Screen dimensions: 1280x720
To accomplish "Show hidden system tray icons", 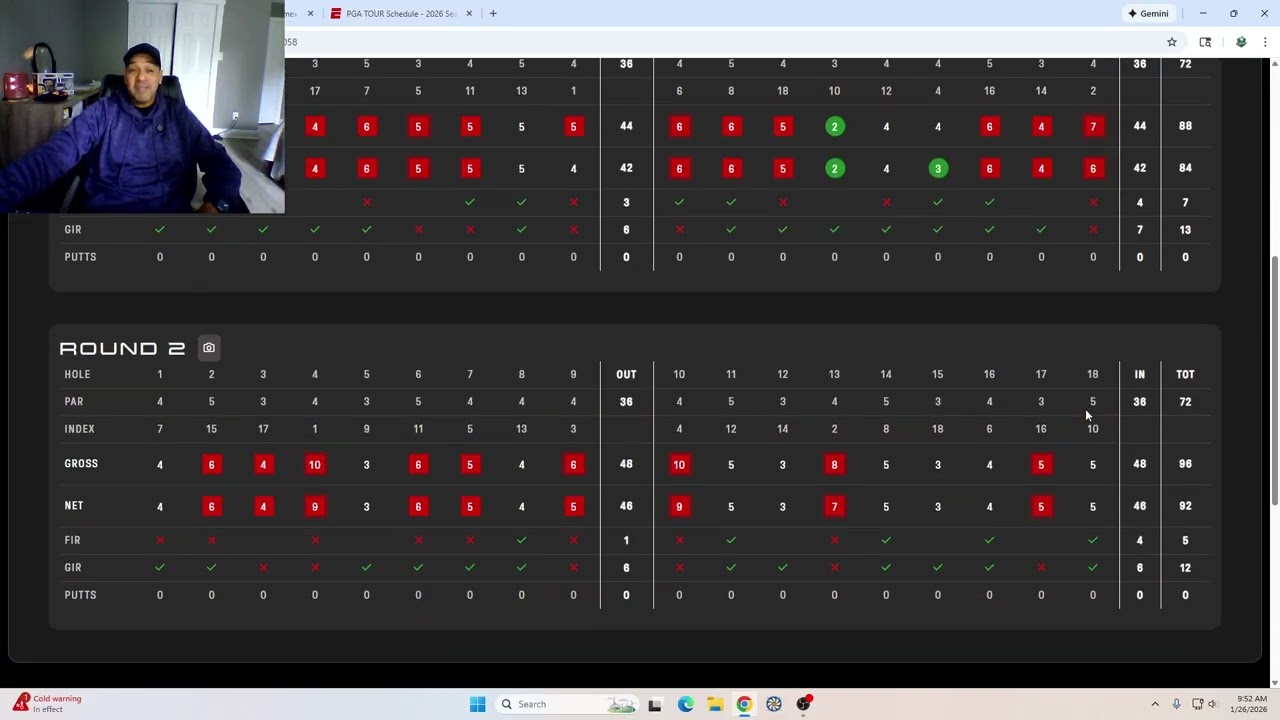I will click(x=1155, y=704).
